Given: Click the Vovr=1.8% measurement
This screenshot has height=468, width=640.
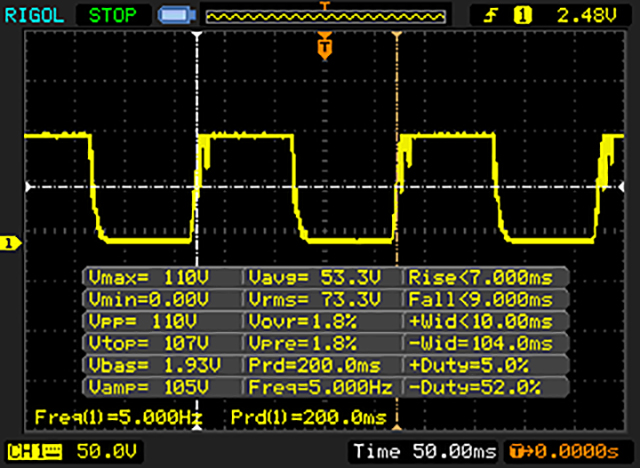Looking at the screenshot, I should coord(302,322).
